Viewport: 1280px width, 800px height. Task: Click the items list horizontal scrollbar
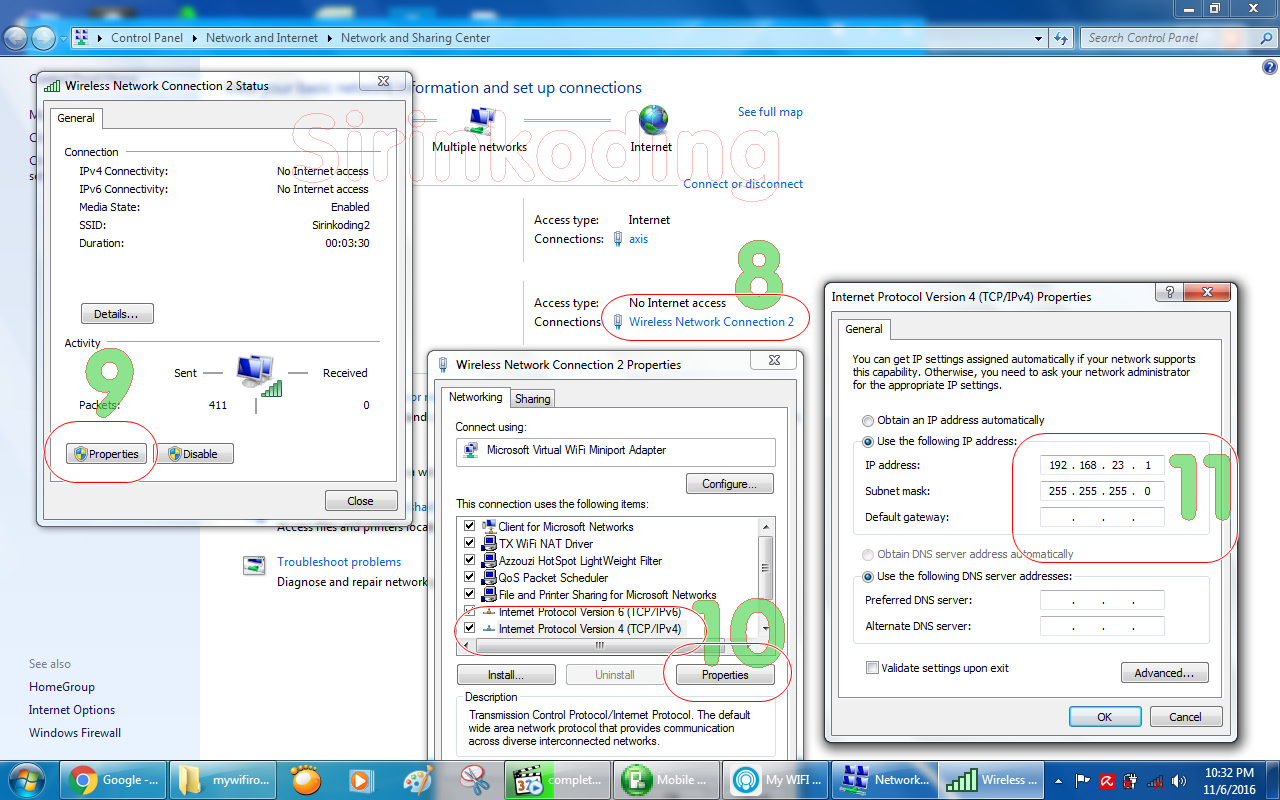pos(600,646)
